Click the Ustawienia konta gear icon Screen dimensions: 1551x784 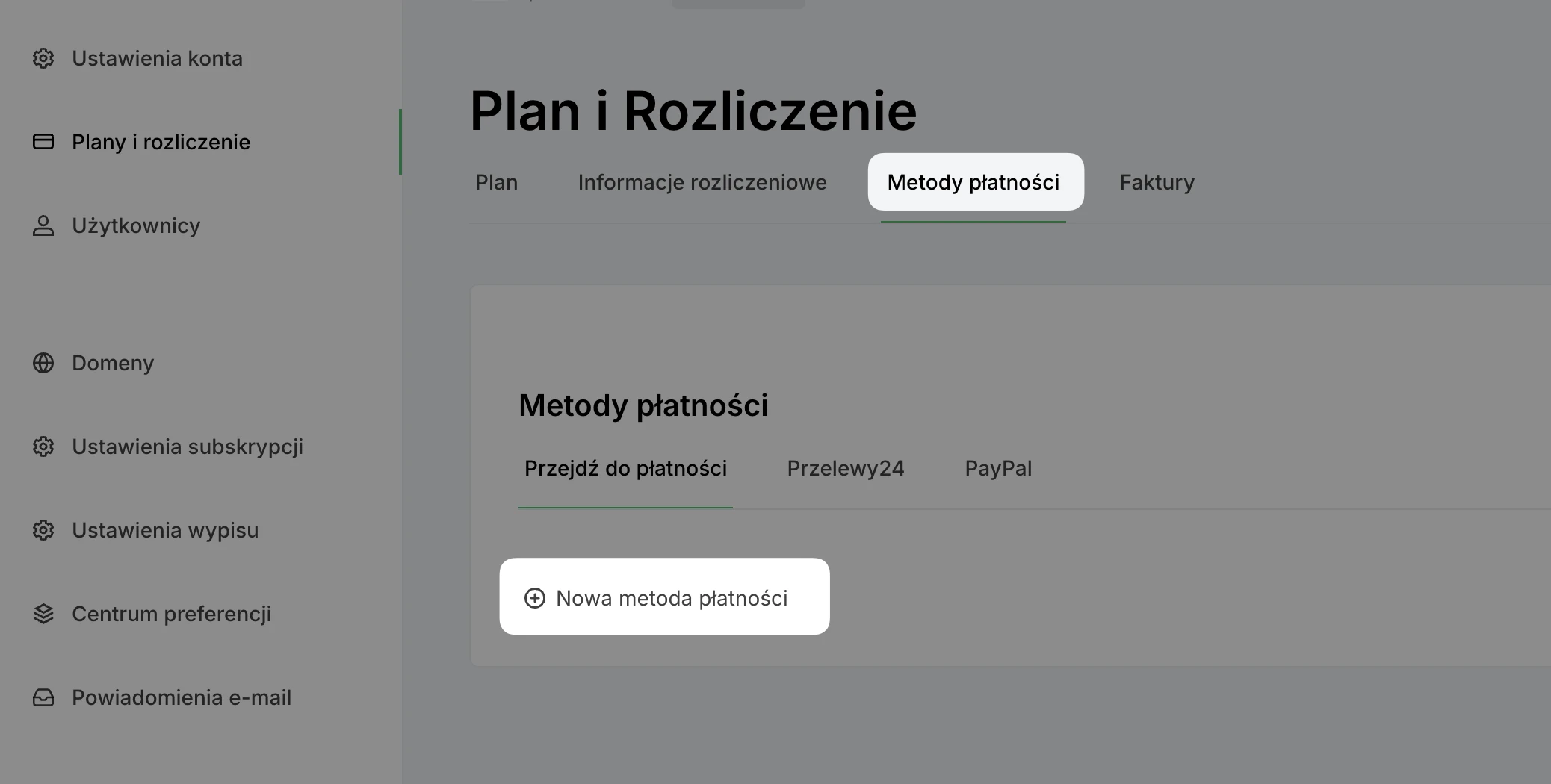(x=43, y=58)
